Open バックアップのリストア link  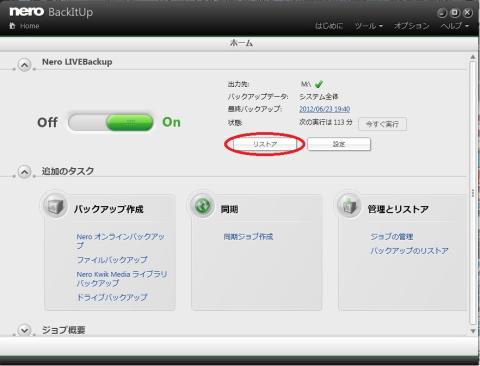[x=409, y=251]
